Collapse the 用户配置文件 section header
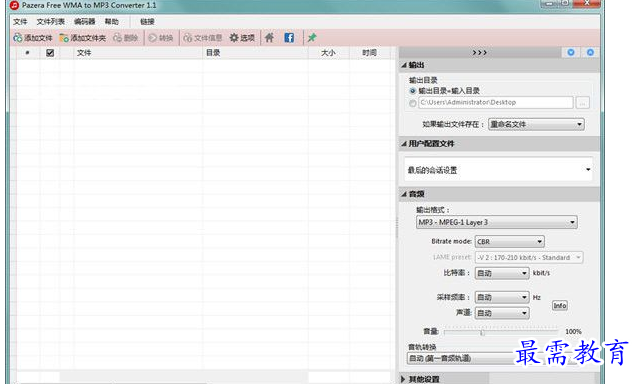Screen dimensions: 637x384 click(x=500, y=144)
